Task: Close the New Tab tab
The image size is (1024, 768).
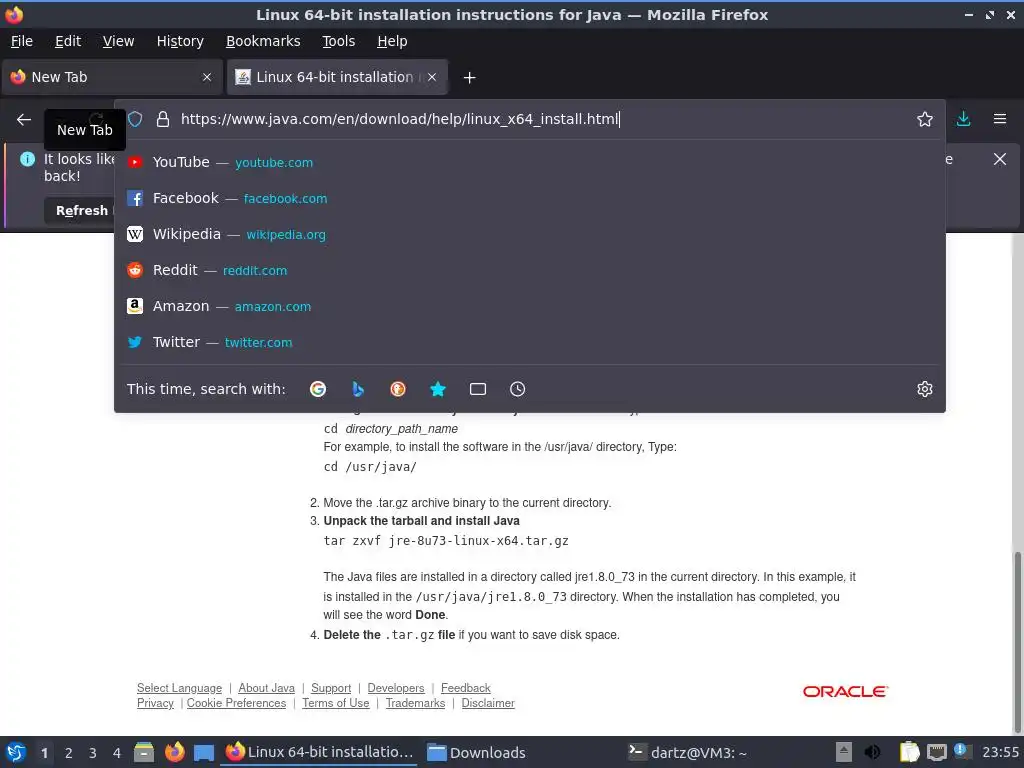Action: 207,77
